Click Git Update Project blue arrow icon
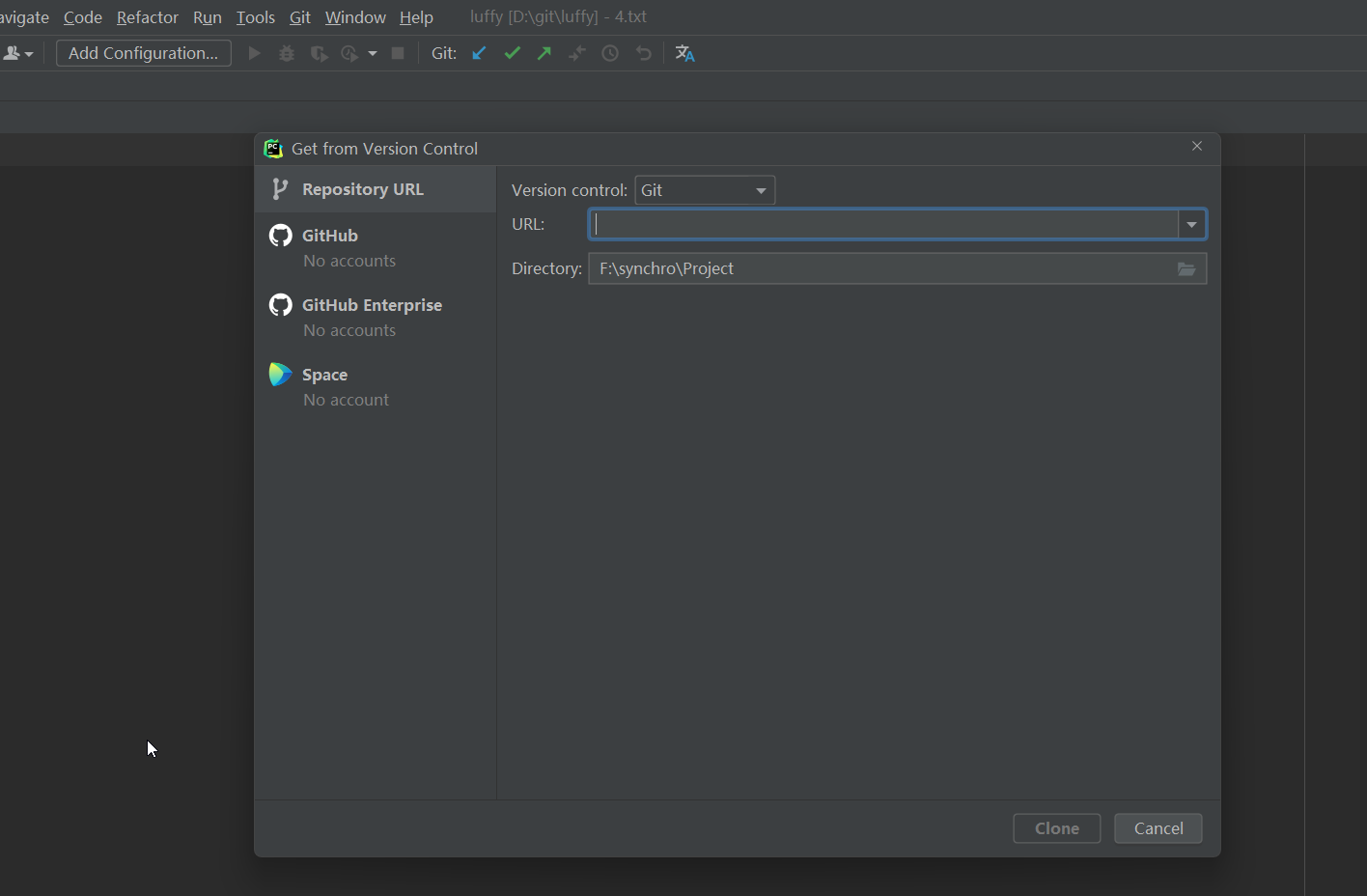The image size is (1367, 896). pyautogui.click(x=479, y=53)
